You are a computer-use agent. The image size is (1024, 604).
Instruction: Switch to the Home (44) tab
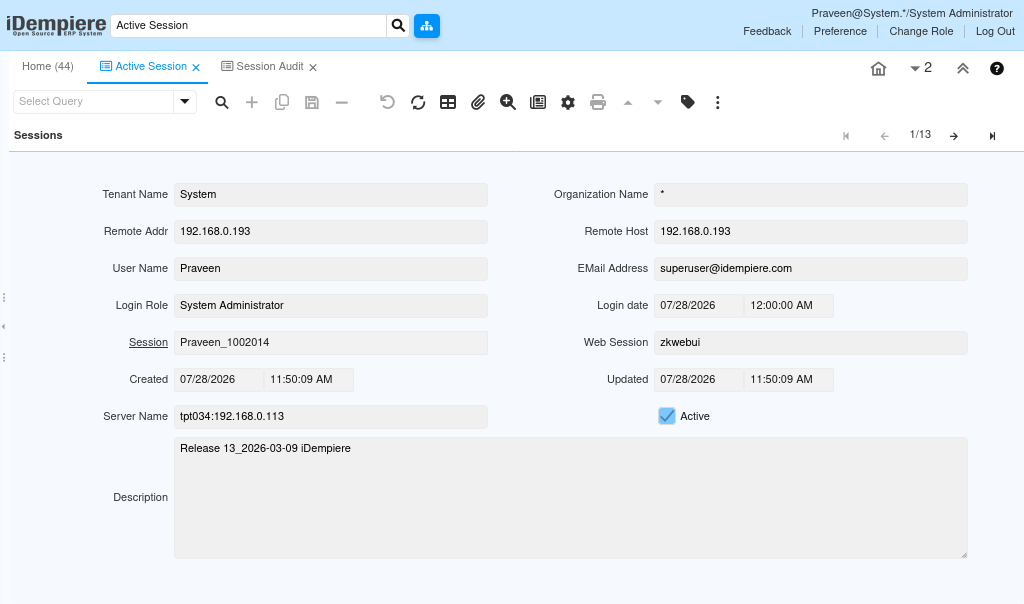coord(48,67)
